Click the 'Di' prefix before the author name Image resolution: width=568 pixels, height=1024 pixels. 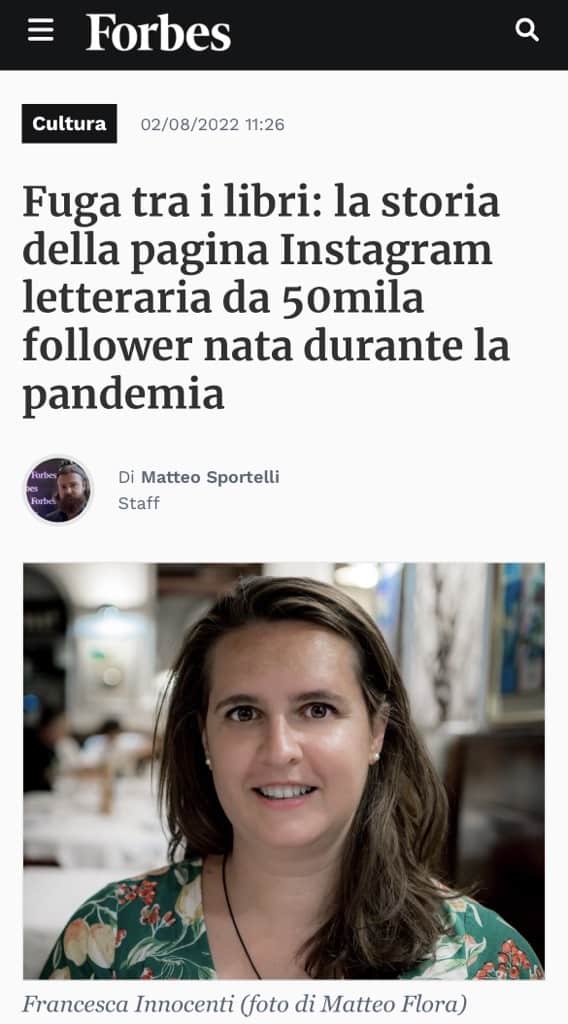click(x=125, y=477)
